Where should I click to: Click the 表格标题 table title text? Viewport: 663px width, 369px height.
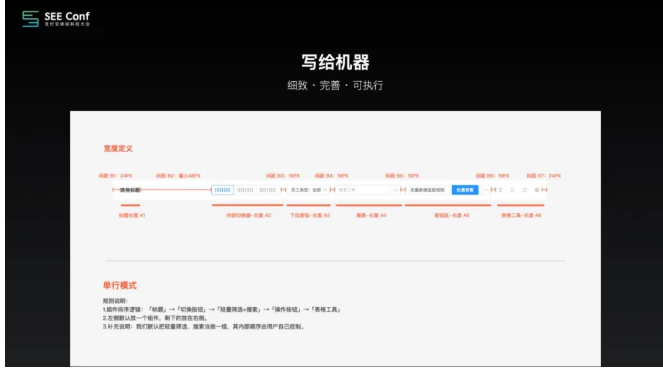[x=130, y=190]
